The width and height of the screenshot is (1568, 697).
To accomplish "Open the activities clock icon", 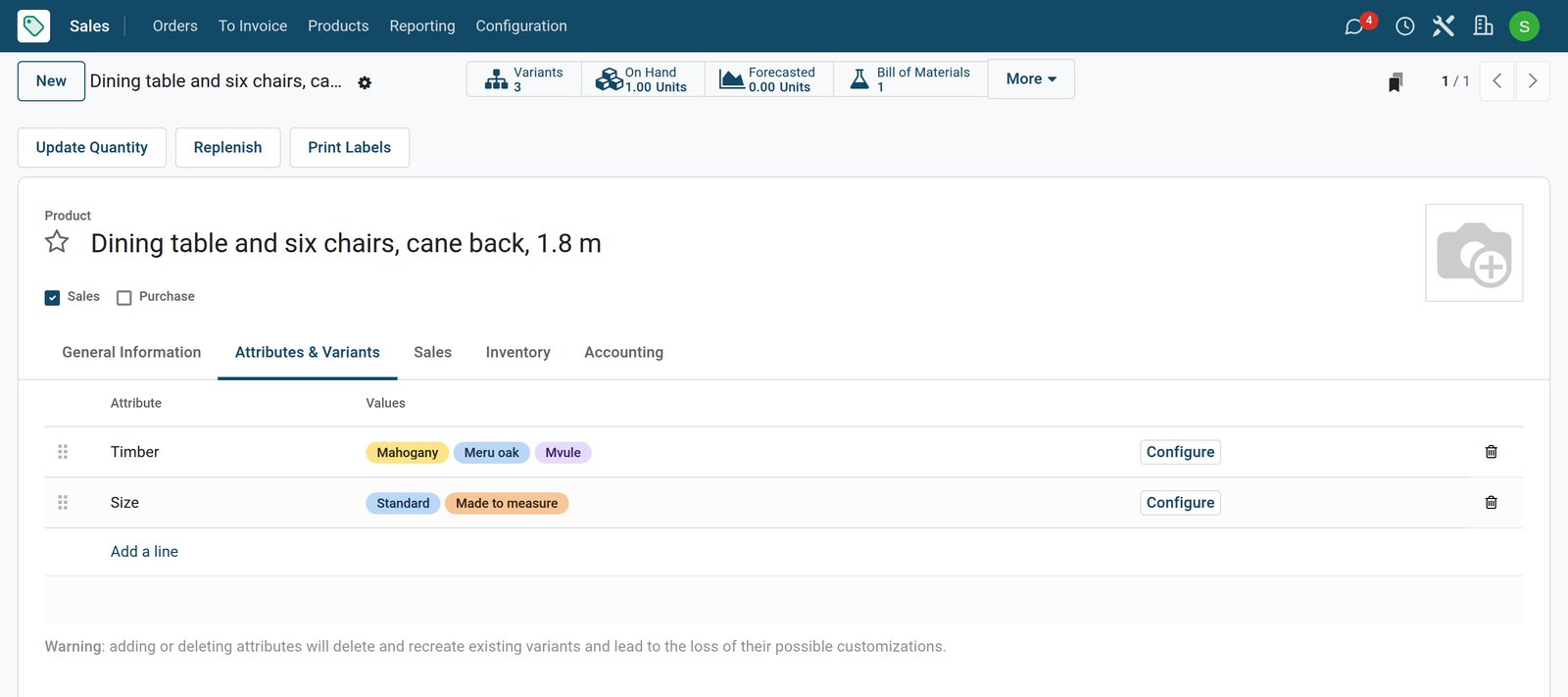I will (x=1405, y=26).
